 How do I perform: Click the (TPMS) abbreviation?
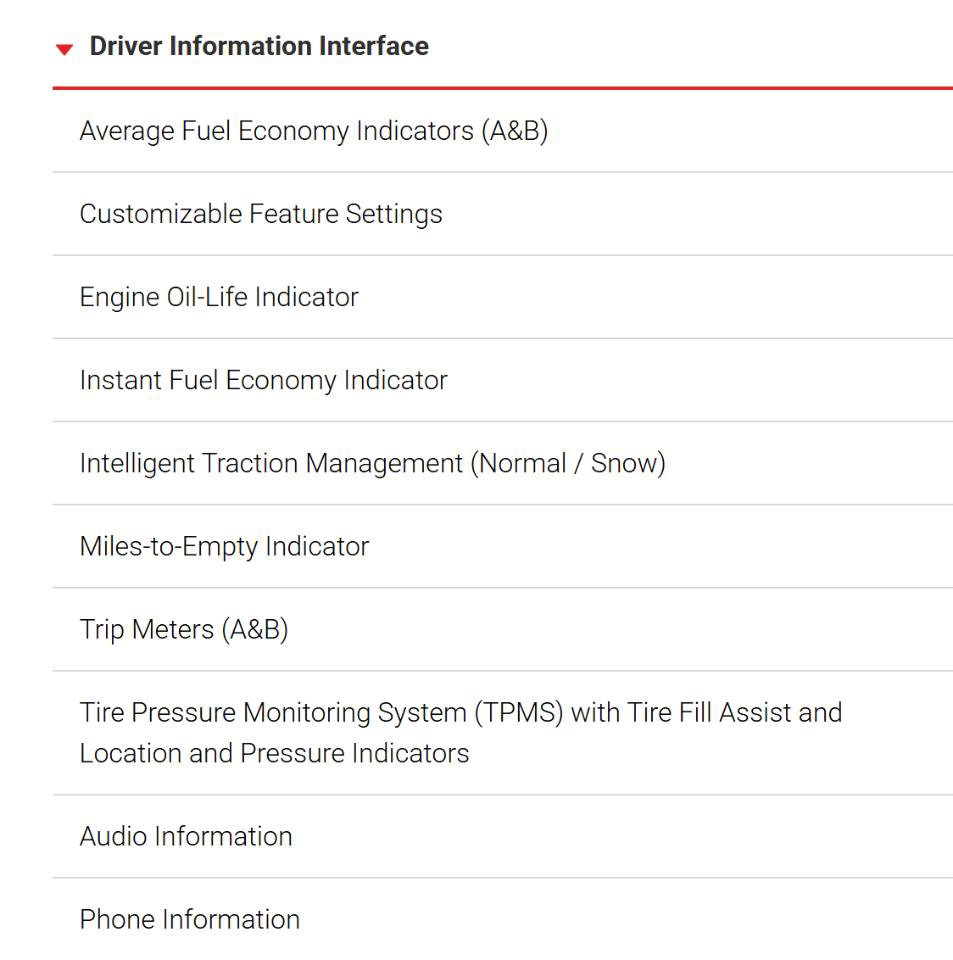[x=518, y=713]
